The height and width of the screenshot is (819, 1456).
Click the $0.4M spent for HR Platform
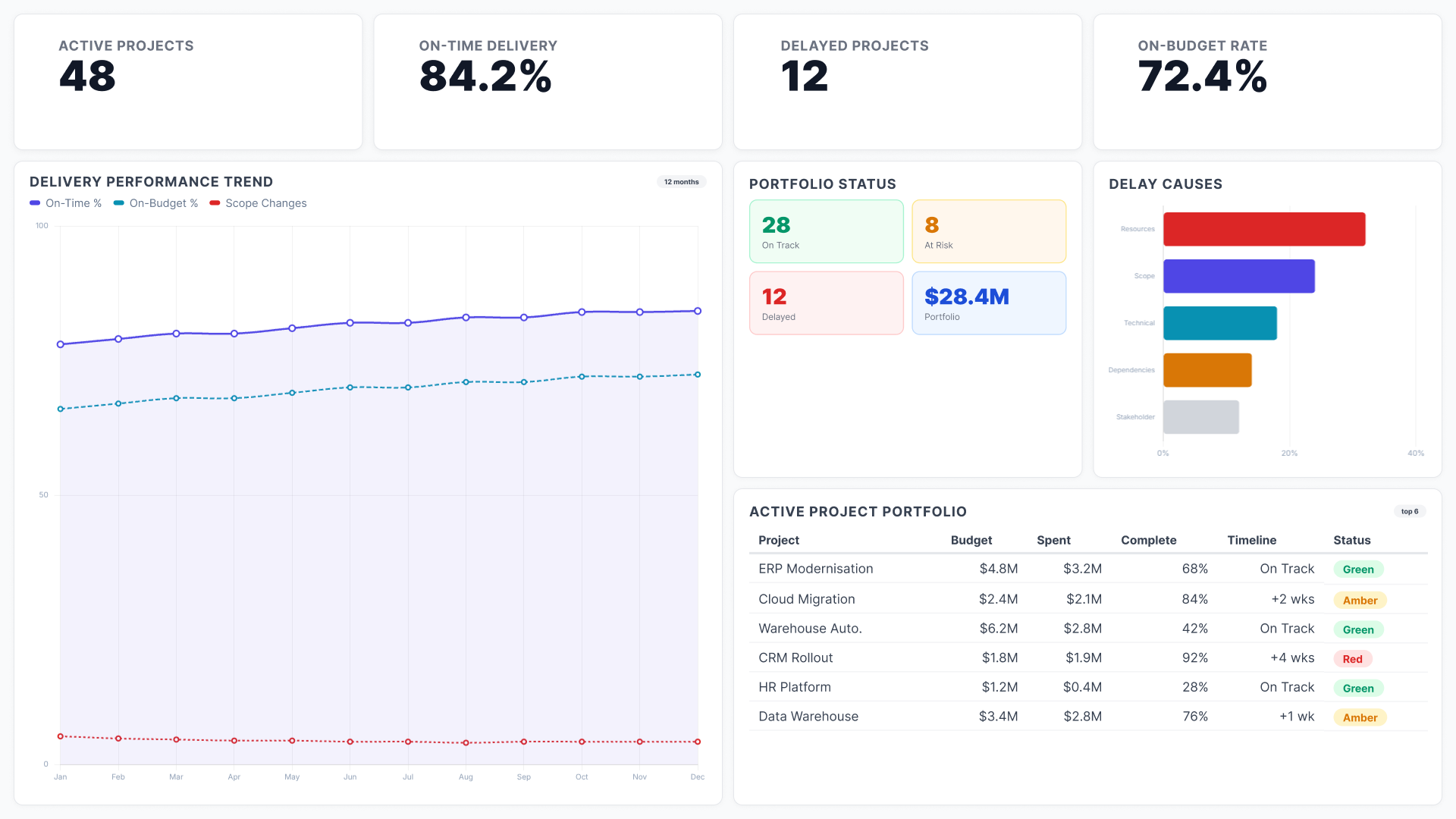pos(1082,687)
